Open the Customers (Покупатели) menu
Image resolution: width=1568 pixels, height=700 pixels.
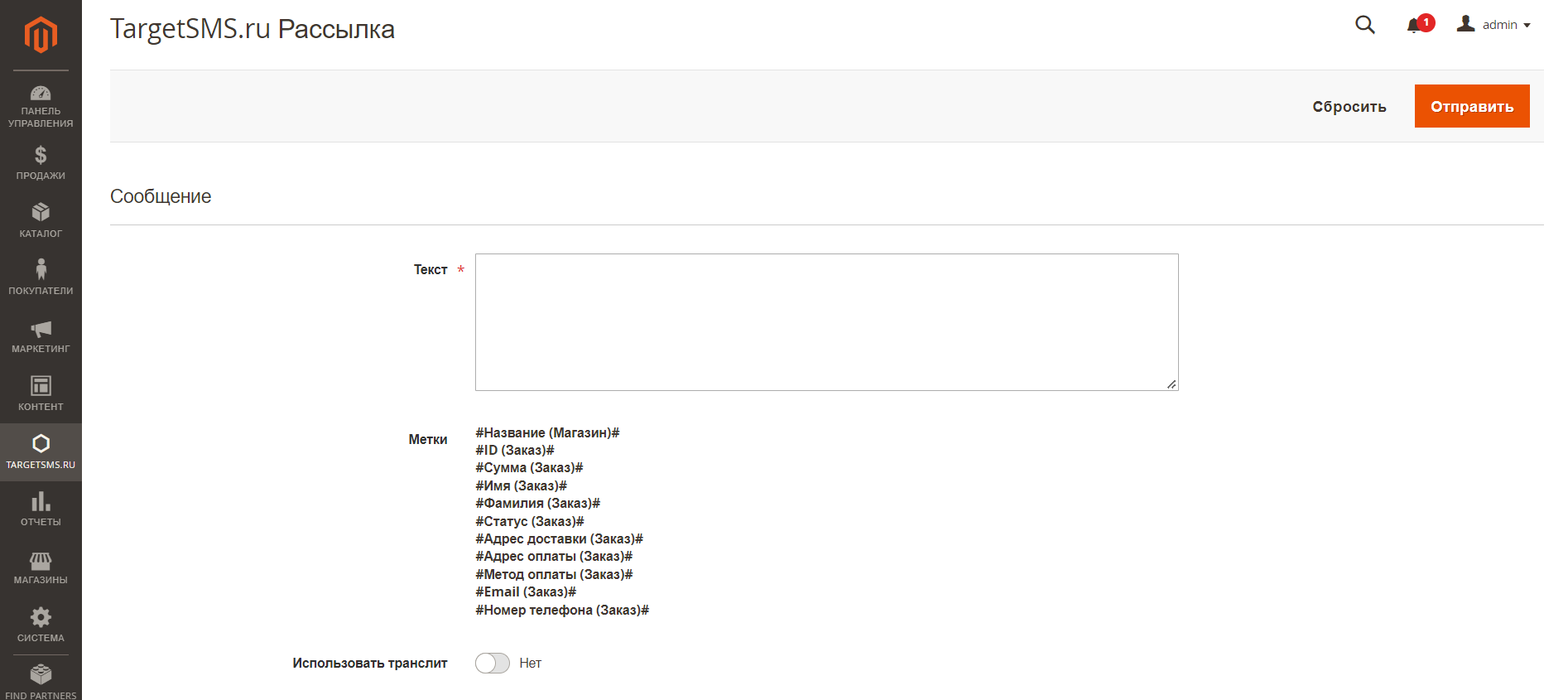41,278
